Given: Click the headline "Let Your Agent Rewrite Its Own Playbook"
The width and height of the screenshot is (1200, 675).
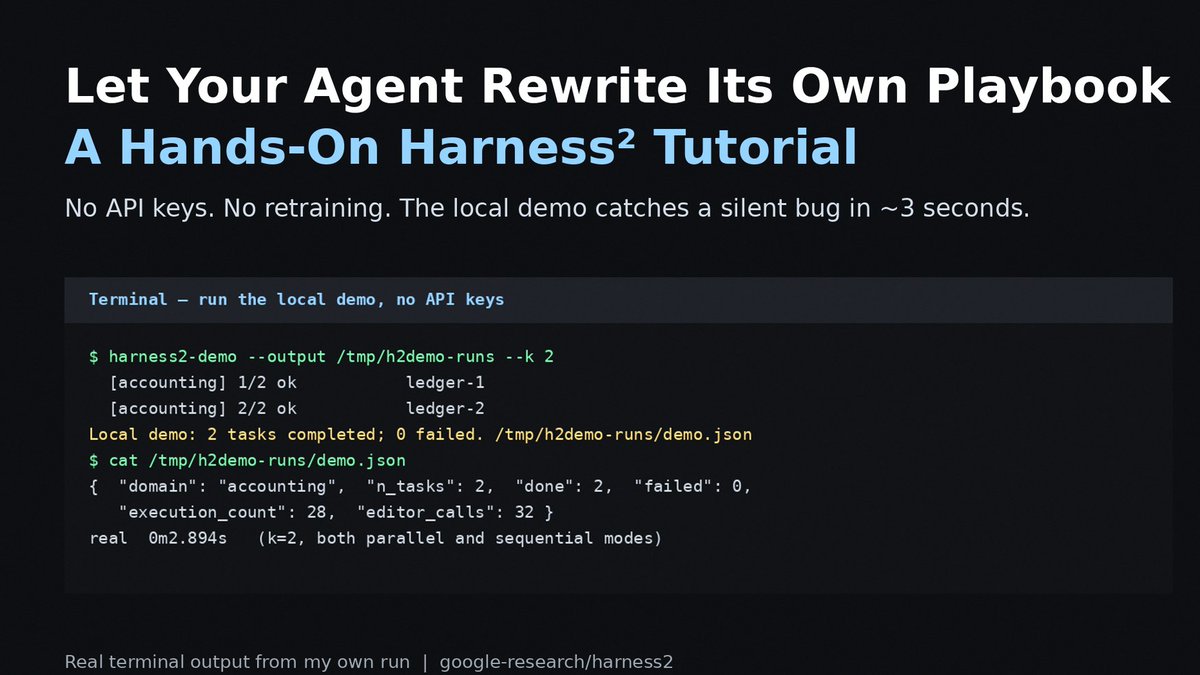Looking at the screenshot, I should pos(617,87).
